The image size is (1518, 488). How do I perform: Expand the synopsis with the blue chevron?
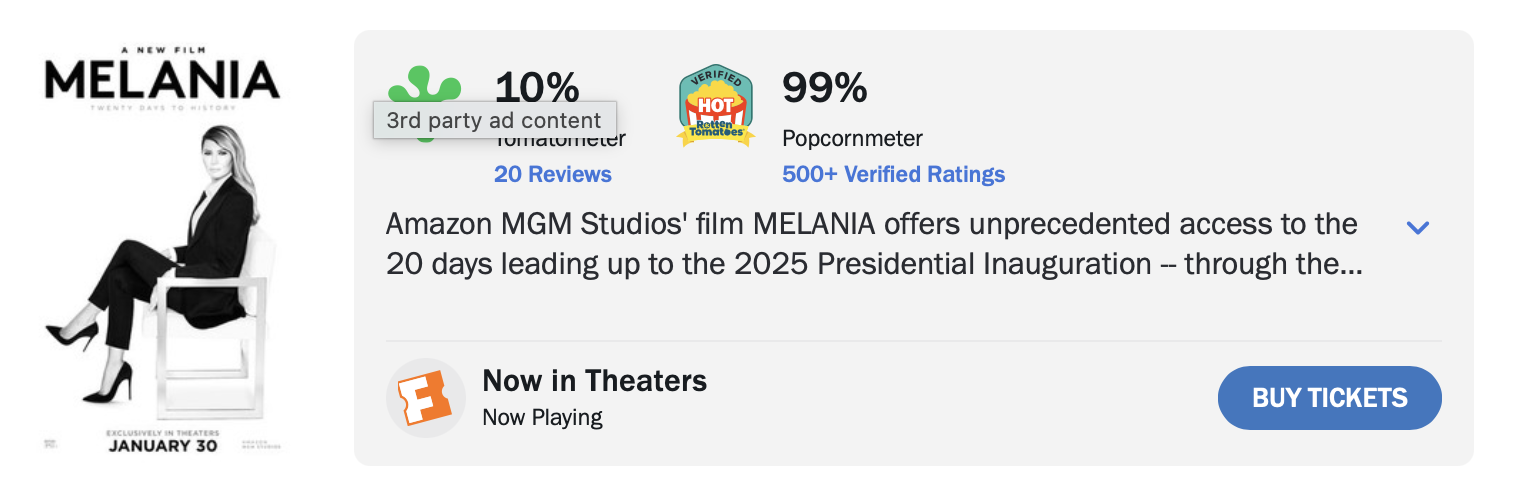pos(1417,227)
